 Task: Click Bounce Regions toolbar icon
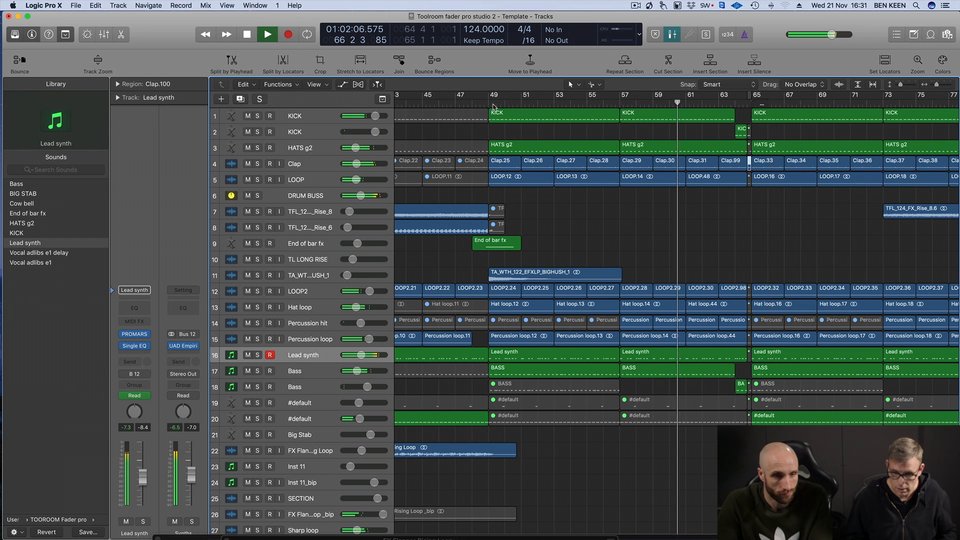(434, 60)
